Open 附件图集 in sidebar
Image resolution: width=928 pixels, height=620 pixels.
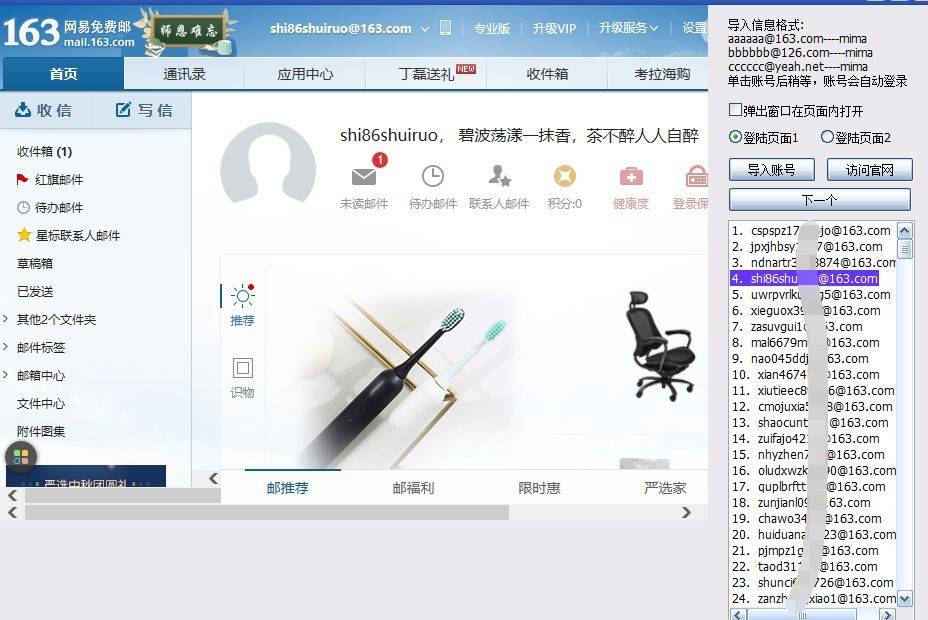tap(41, 431)
